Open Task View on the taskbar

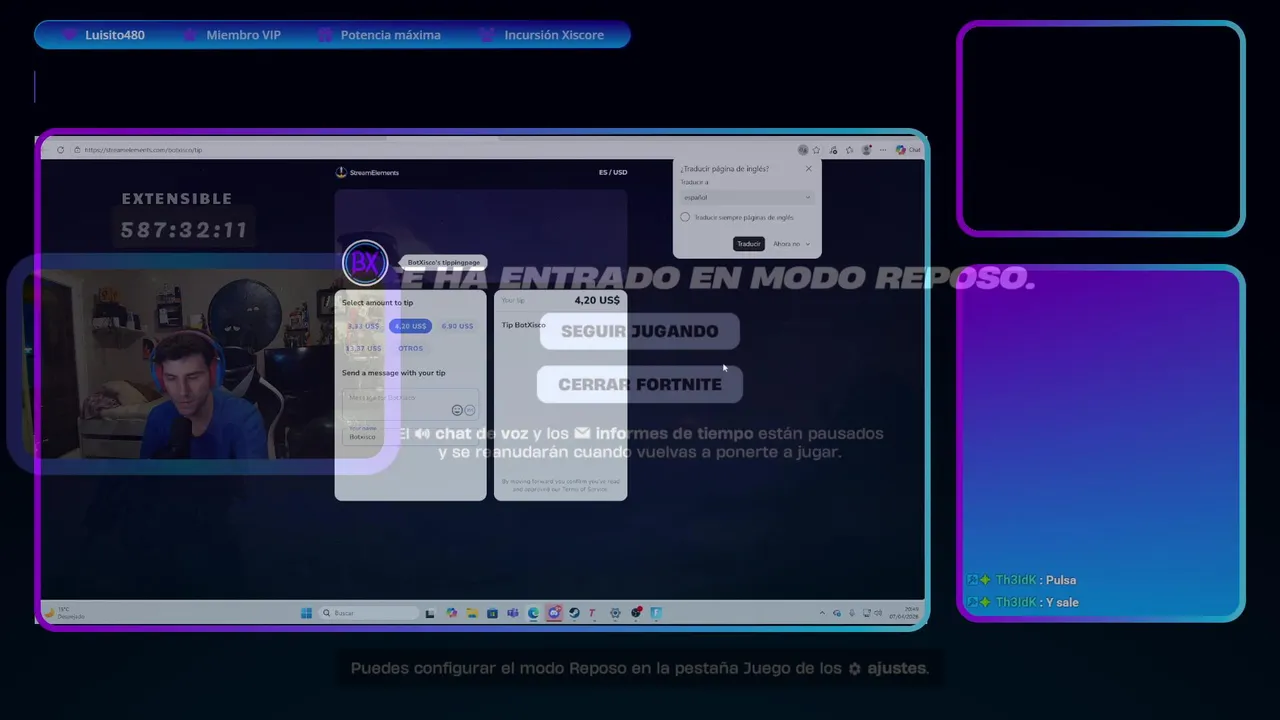430,613
